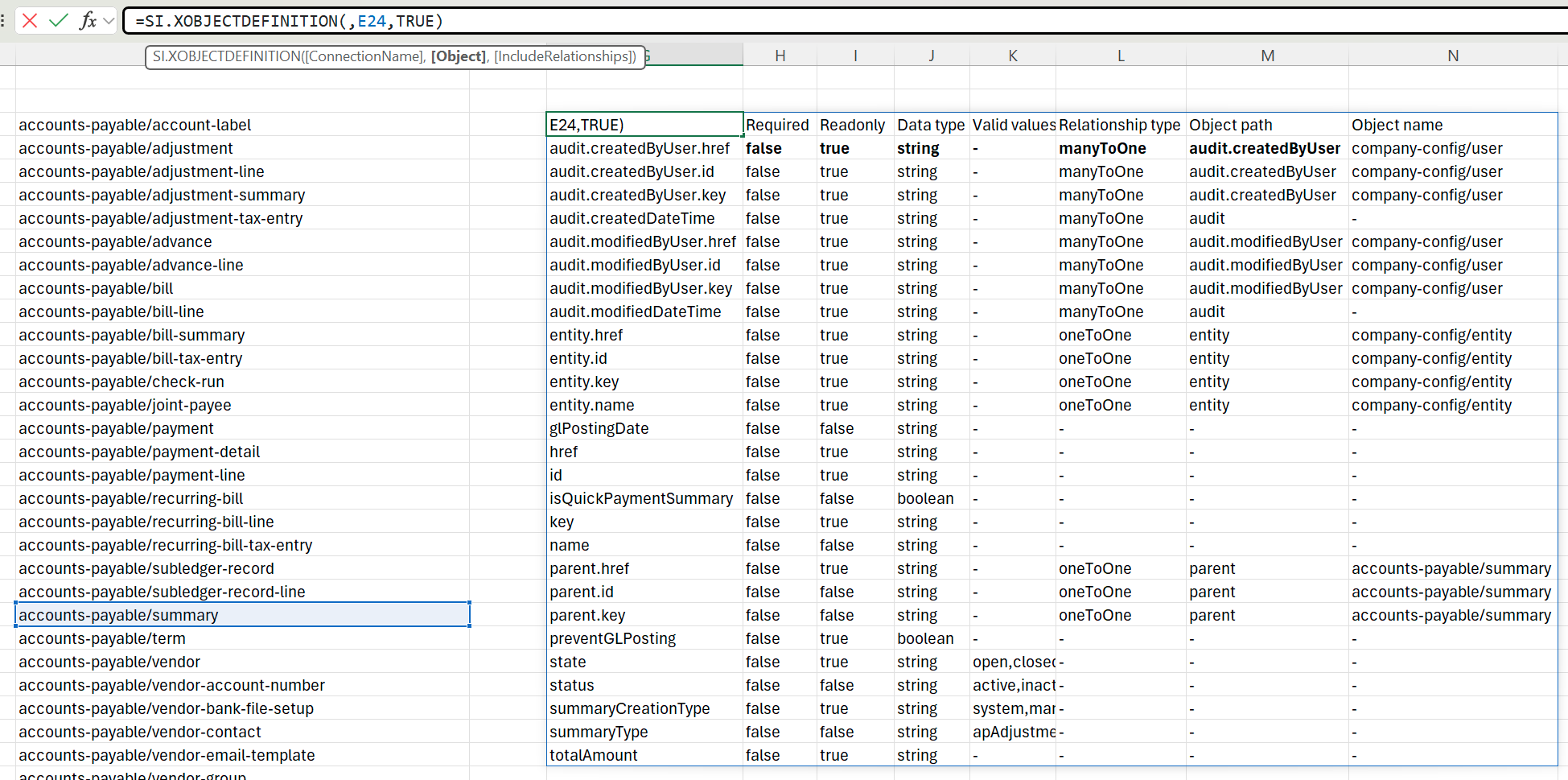Open the Insert Function fx dialog
Image resolution: width=1568 pixels, height=780 pixels.
pos(88,21)
